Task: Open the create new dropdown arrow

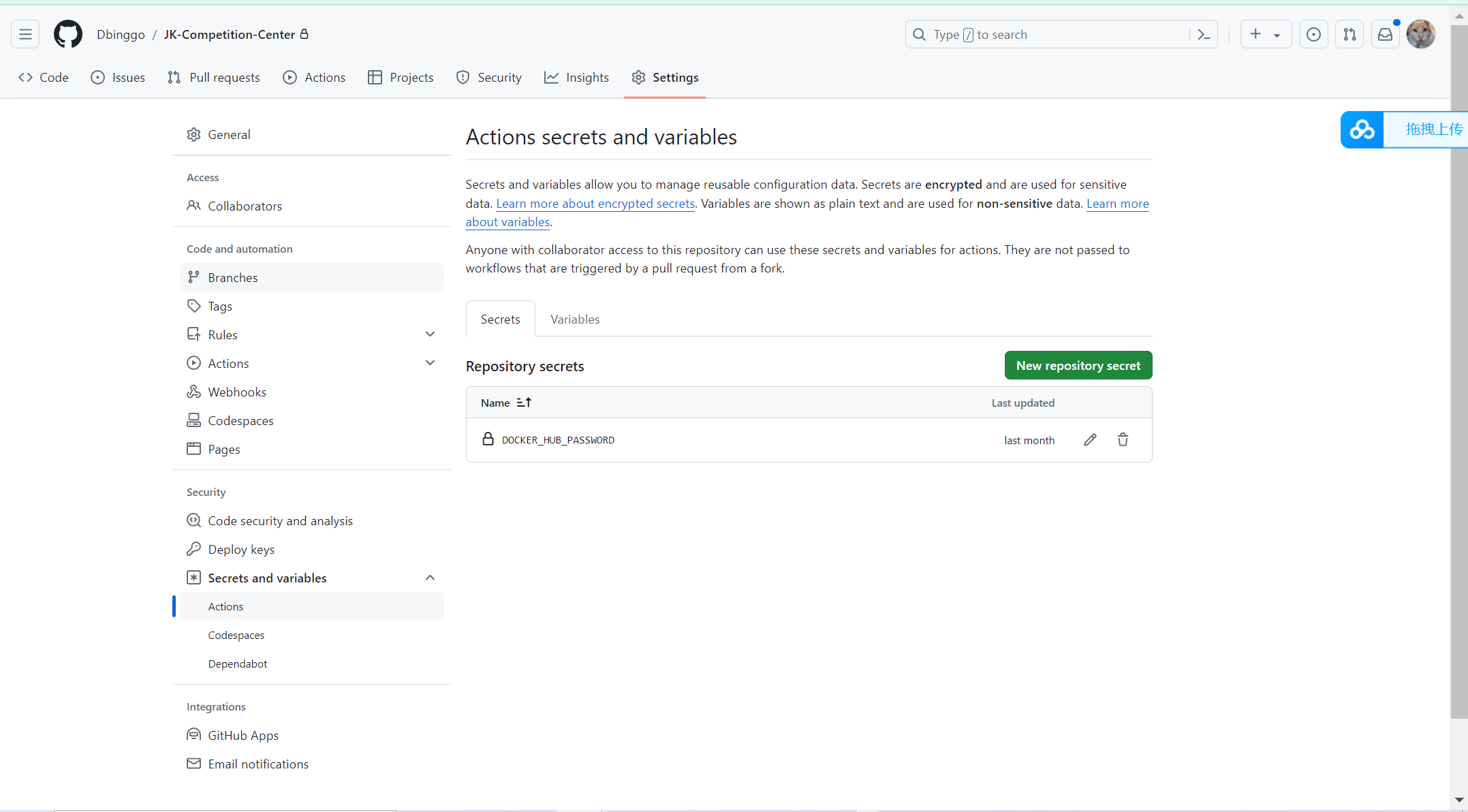Action: [x=1277, y=34]
